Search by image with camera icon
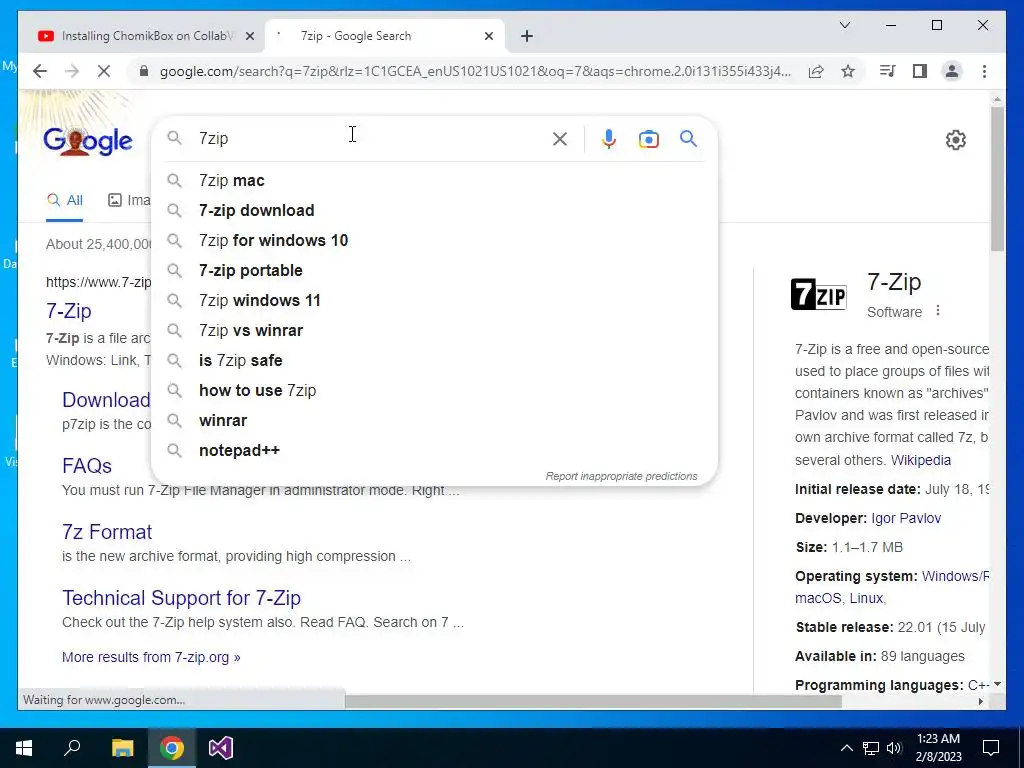1024x768 pixels. [648, 139]
